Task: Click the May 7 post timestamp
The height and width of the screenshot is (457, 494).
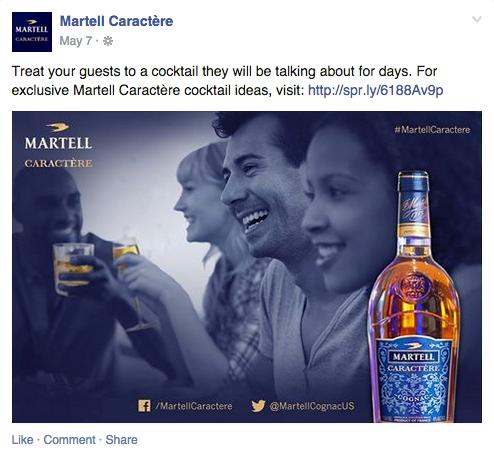Action: point(76,41)
